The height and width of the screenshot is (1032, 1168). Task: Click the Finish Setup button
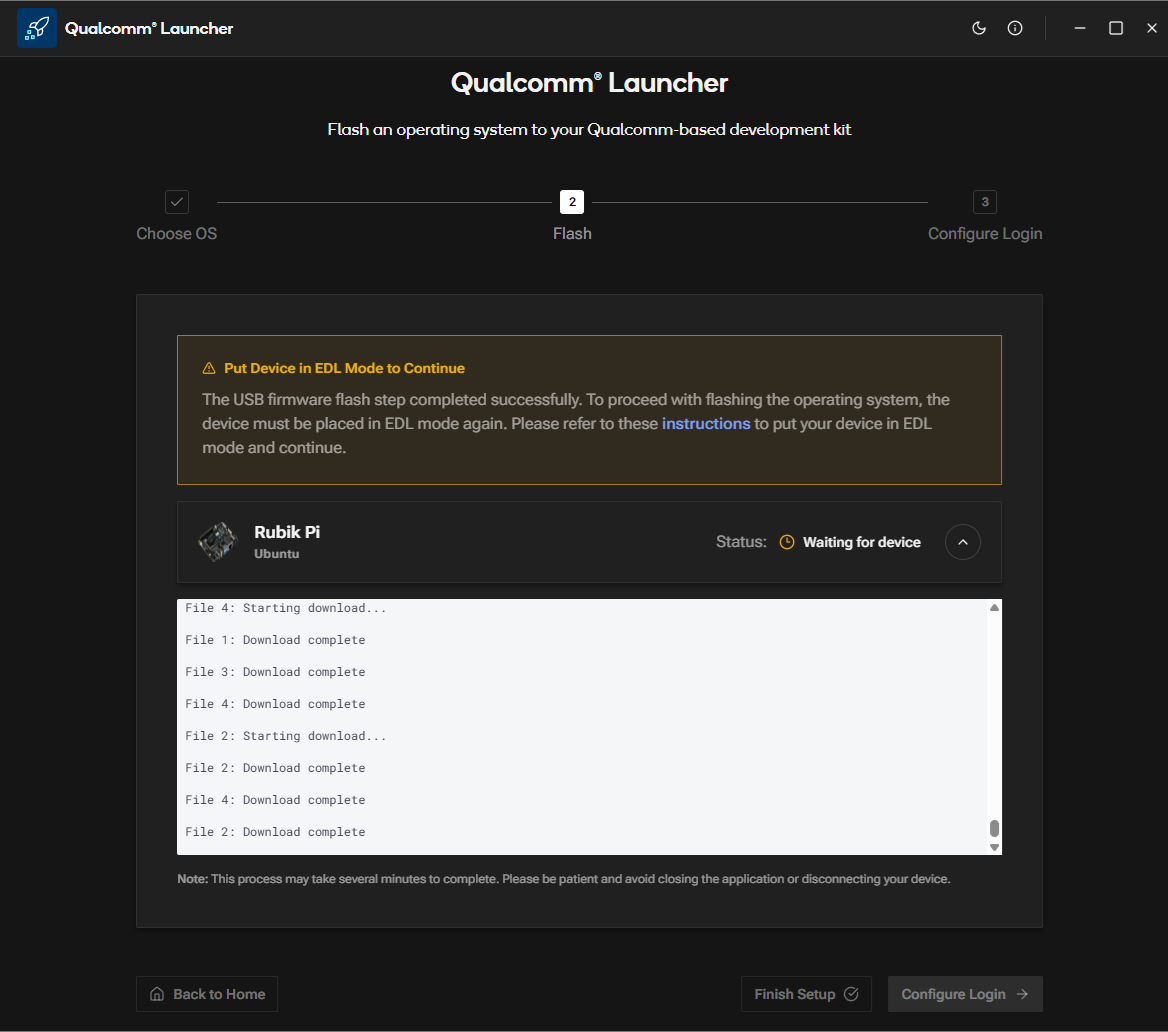click(x=806, y=994)
